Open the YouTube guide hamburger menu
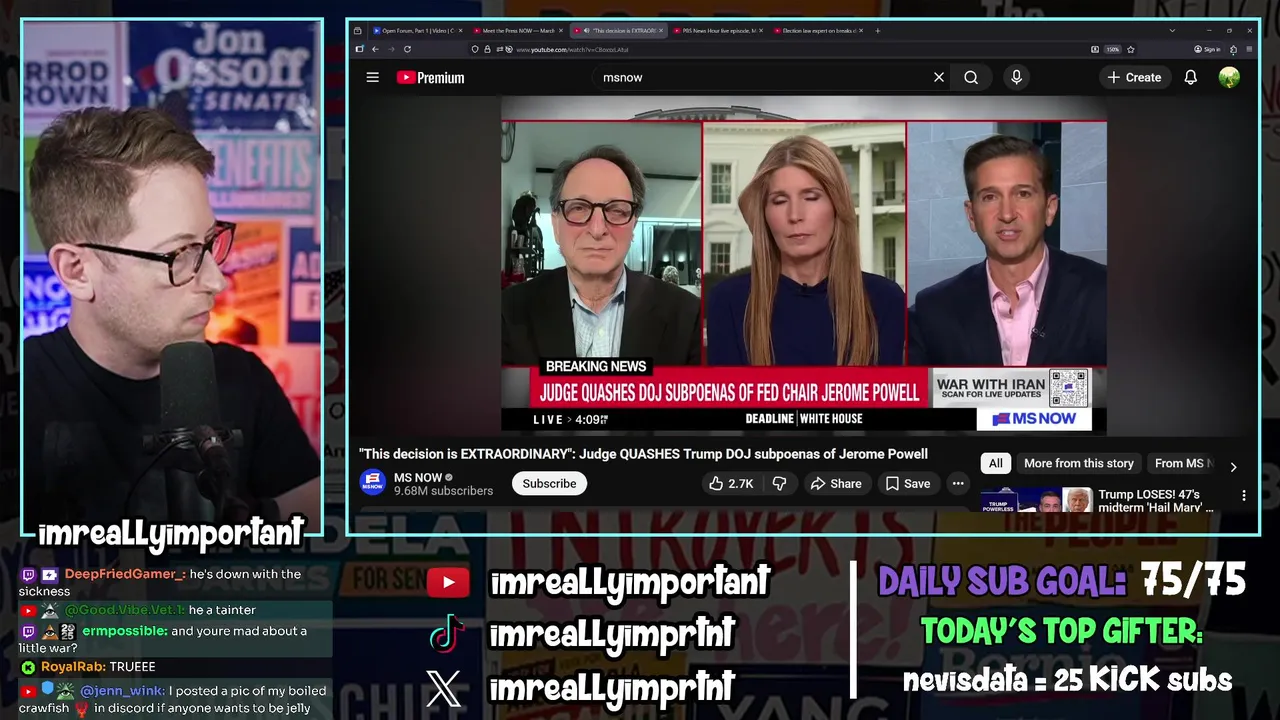Screen dimensions: 1280x720 coord(372,77)
